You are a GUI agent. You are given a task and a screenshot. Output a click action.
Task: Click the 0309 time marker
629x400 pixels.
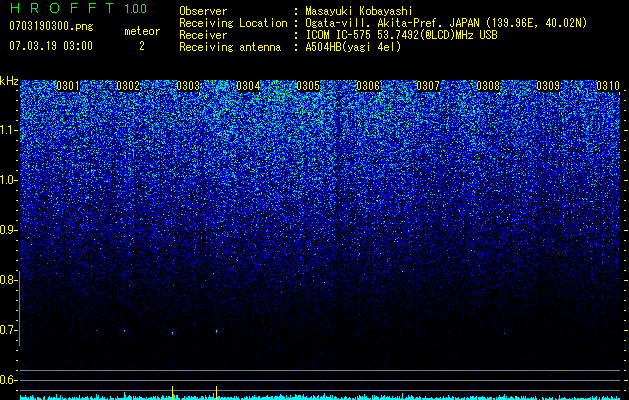point(548,86)
